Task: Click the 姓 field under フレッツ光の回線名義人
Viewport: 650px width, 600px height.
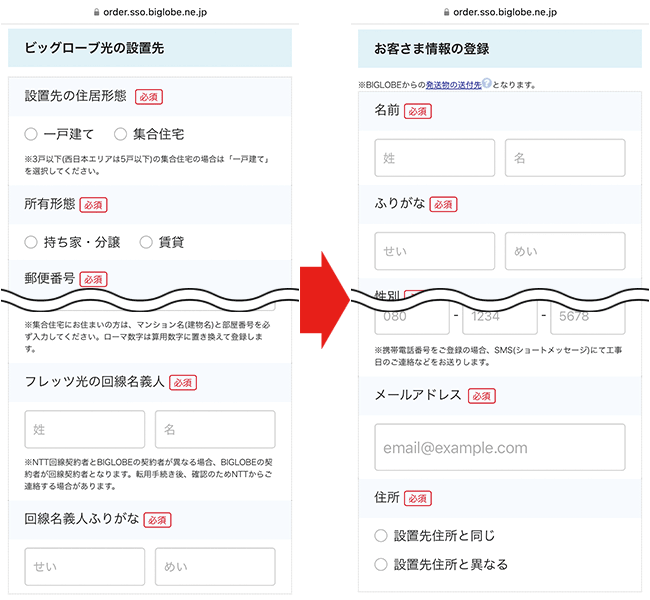Action: (x=85, y=429)
